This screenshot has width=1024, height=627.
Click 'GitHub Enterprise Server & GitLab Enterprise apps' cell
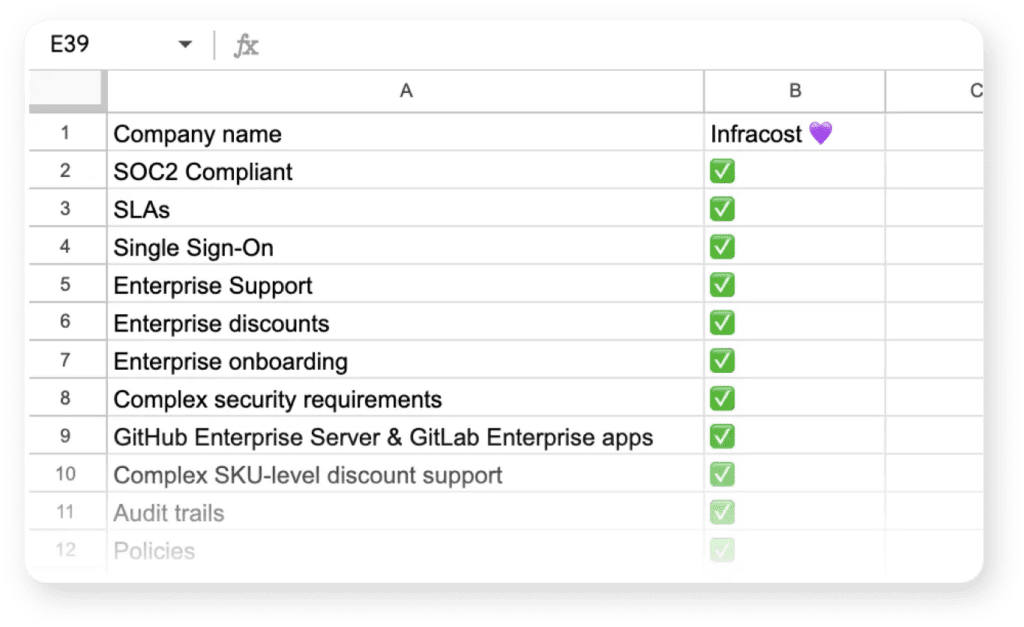pos(406,436)
